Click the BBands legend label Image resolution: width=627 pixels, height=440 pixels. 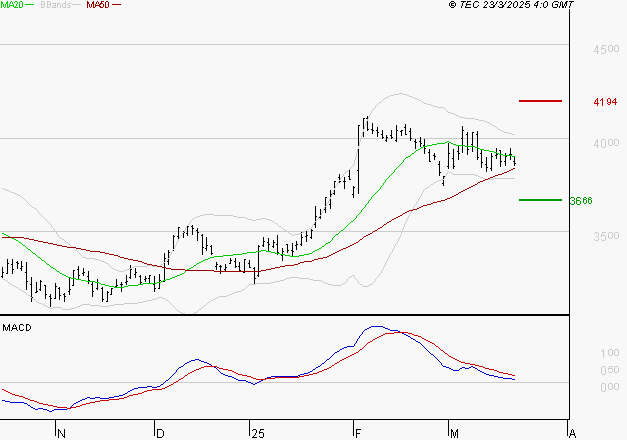pyautogui.click(x=56, y=5)
